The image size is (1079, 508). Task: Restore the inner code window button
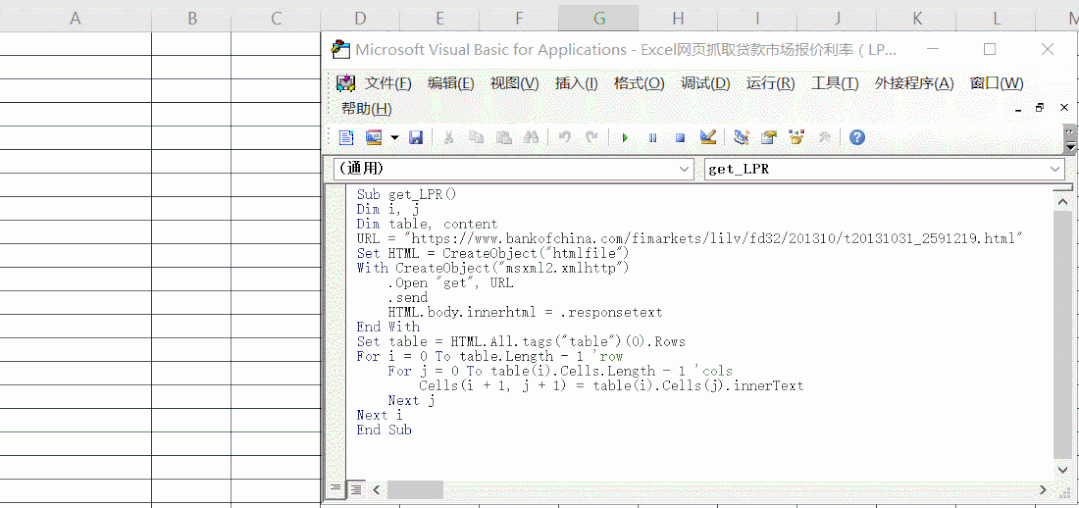(1040, 108)
